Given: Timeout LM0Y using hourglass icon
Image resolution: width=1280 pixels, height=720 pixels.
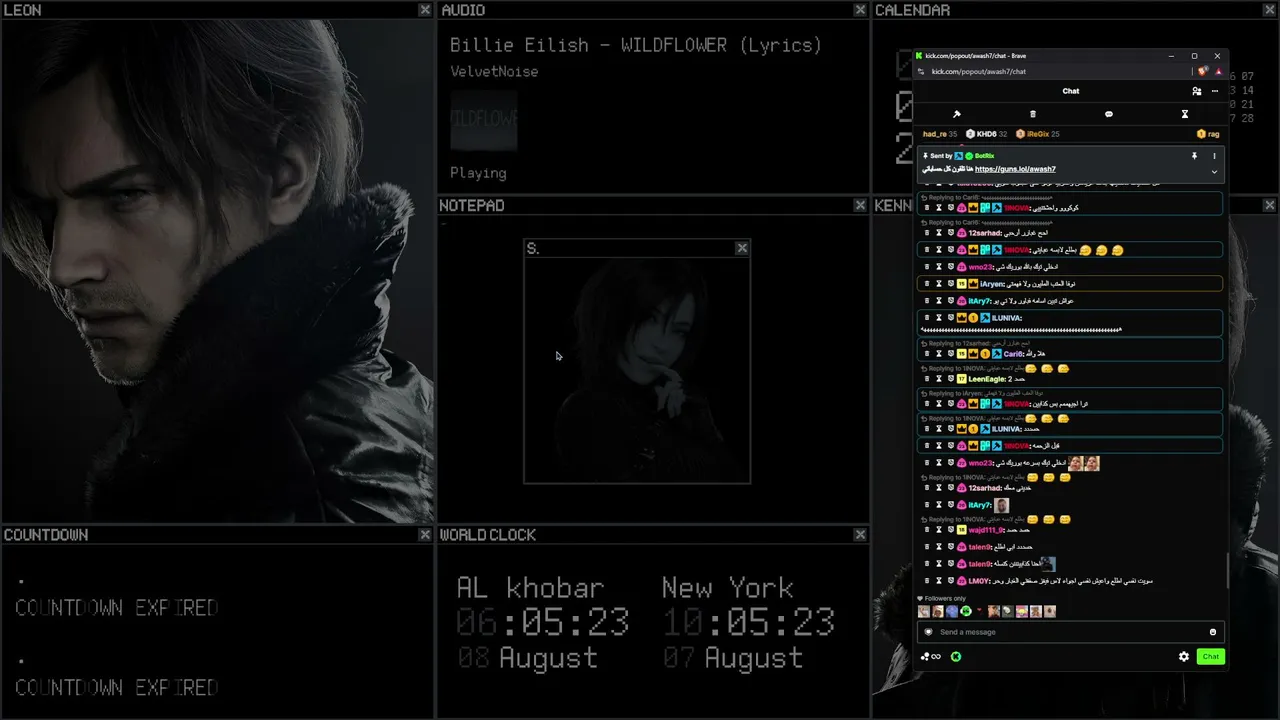Looking at the screenshot, I should pos(938,581).
